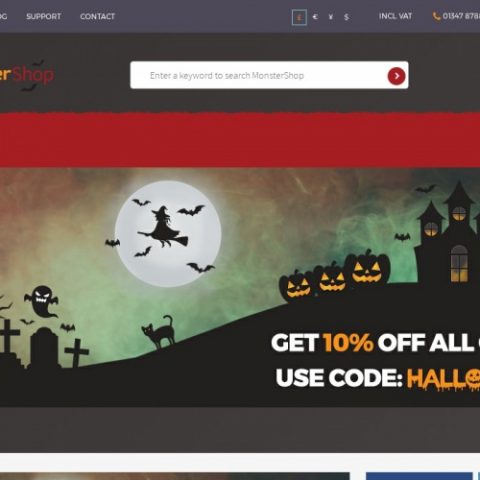Open the blue thumbnail at bottom right
The image size is (480, 480).
coord(419,476)
